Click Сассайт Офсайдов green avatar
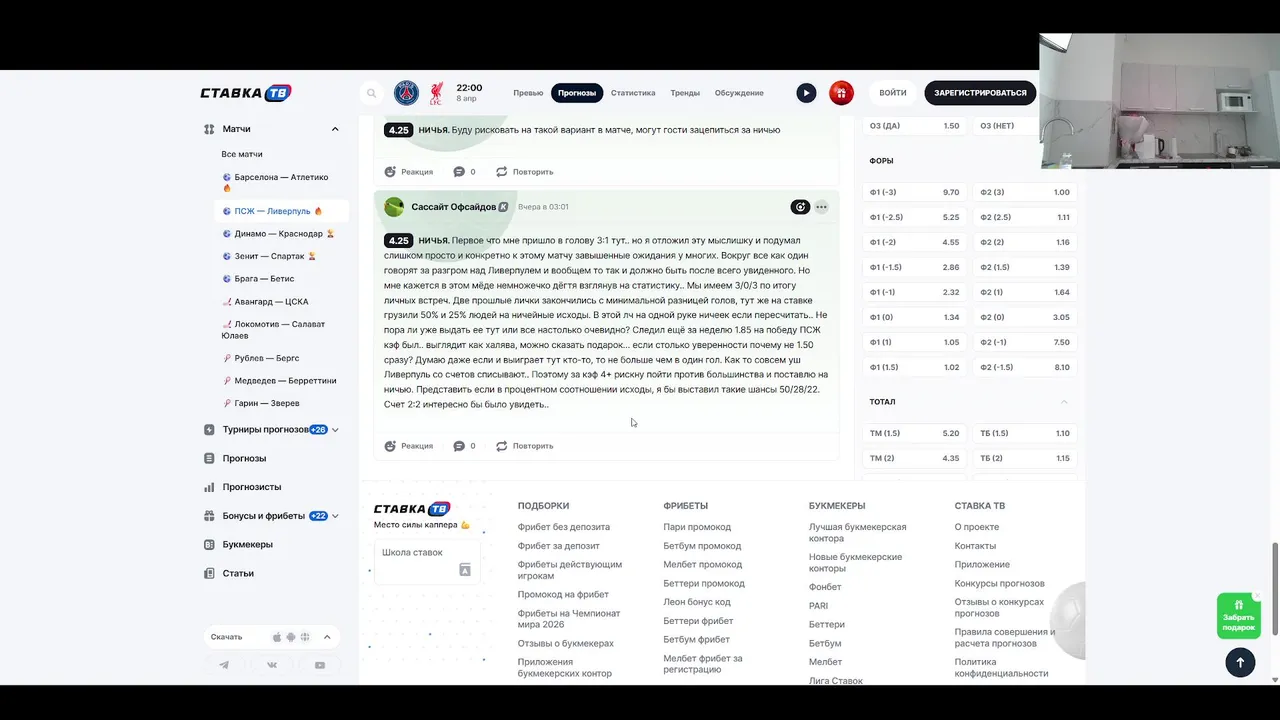The width and height of the screenshot is (1280, 720). pos(394,207)
